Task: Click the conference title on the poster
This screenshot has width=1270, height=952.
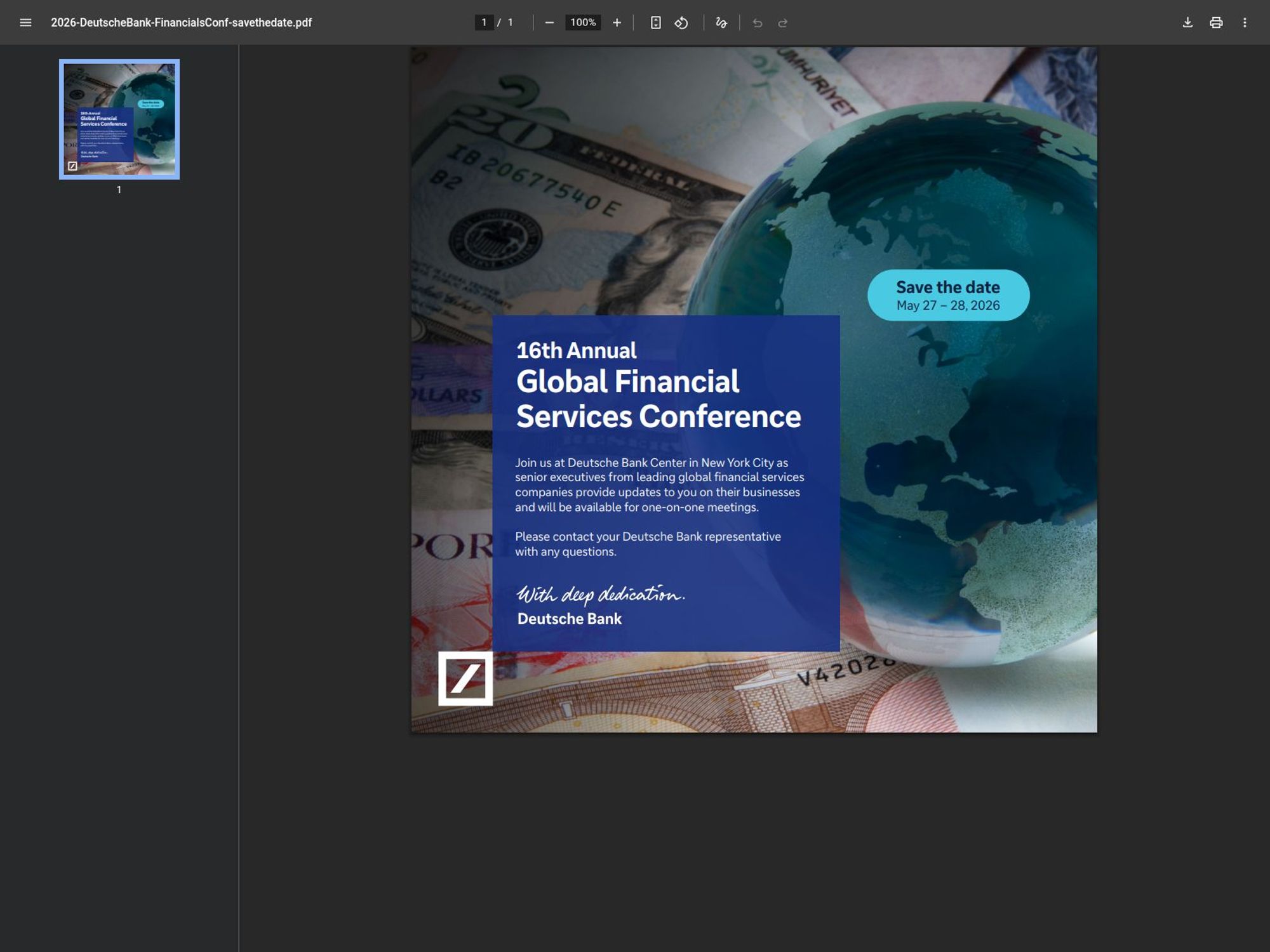Action: [658, 399]
